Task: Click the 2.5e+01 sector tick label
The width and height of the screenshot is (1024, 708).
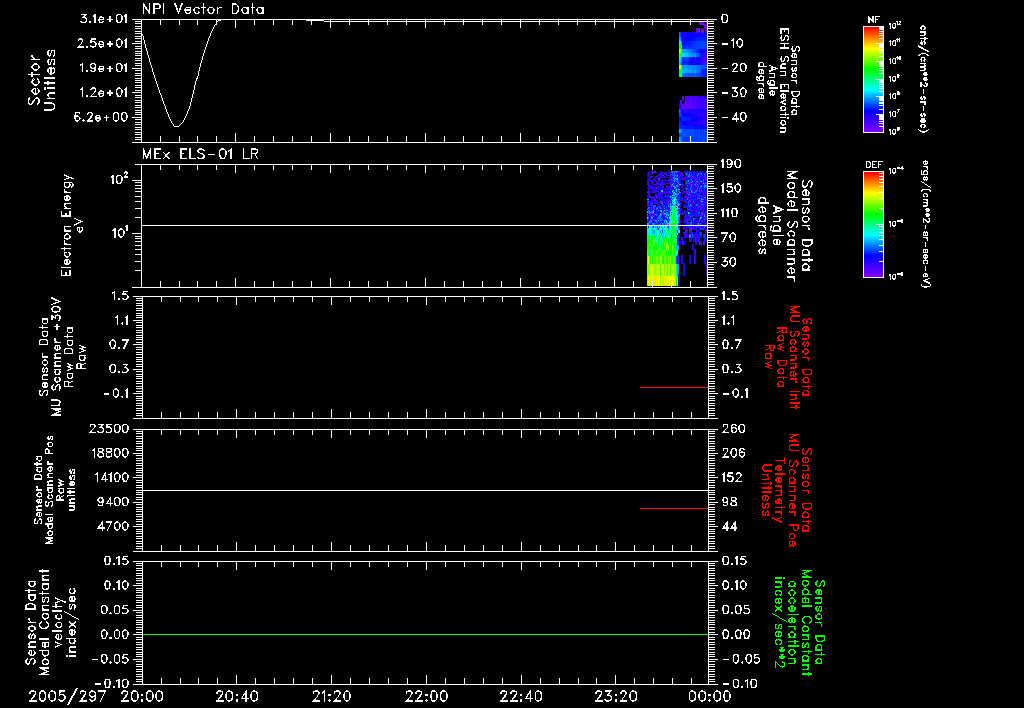Action: point(103,43)
